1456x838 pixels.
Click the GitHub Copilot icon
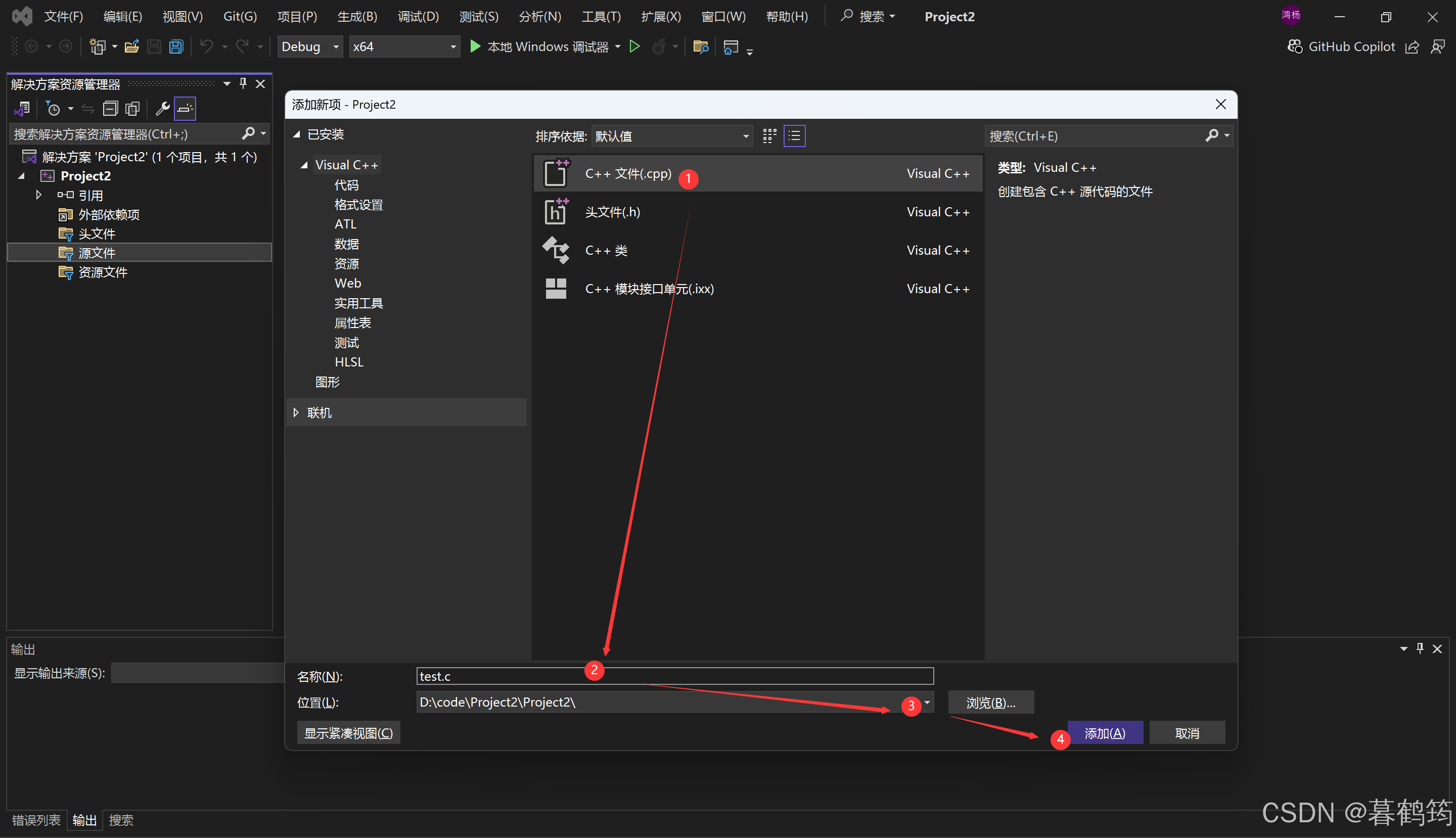pos(1295,46)
